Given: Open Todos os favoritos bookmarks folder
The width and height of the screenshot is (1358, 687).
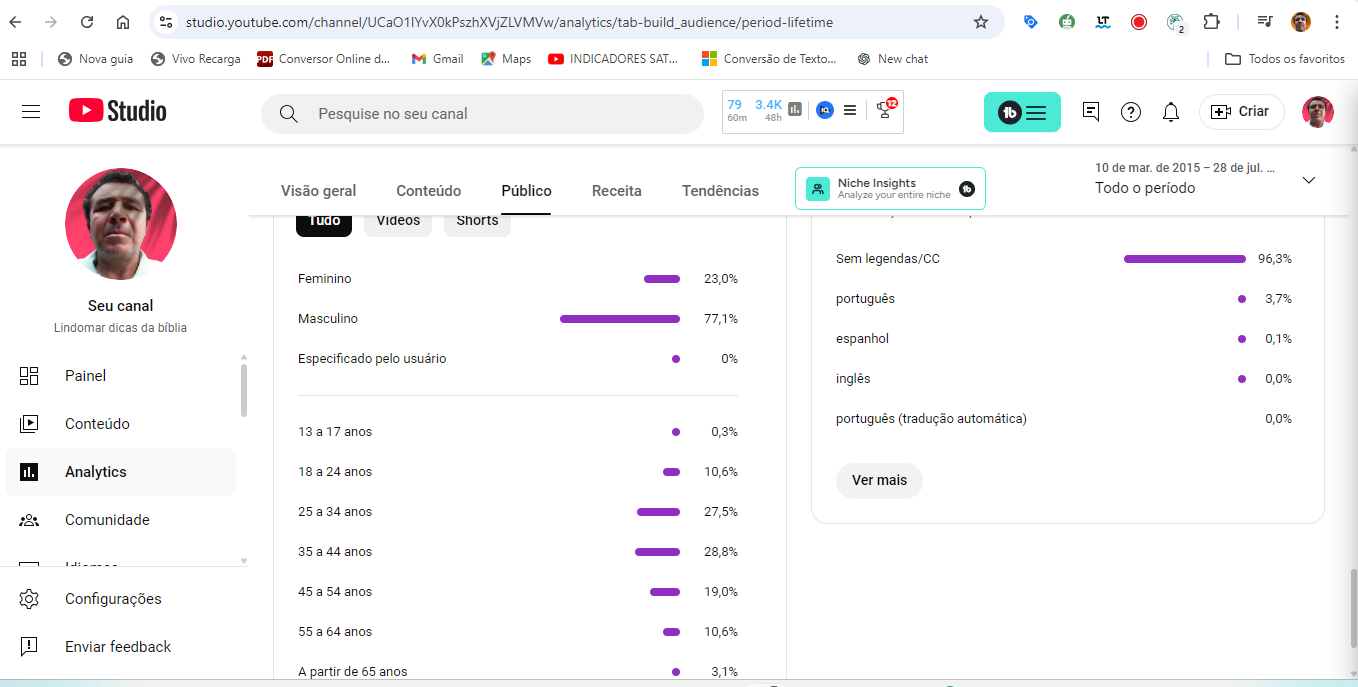Looking at the screenshot, I should point(1285,59).
